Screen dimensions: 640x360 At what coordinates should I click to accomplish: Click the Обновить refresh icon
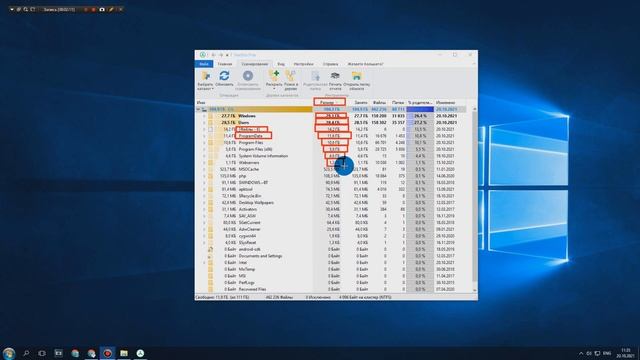pos(224,76)
